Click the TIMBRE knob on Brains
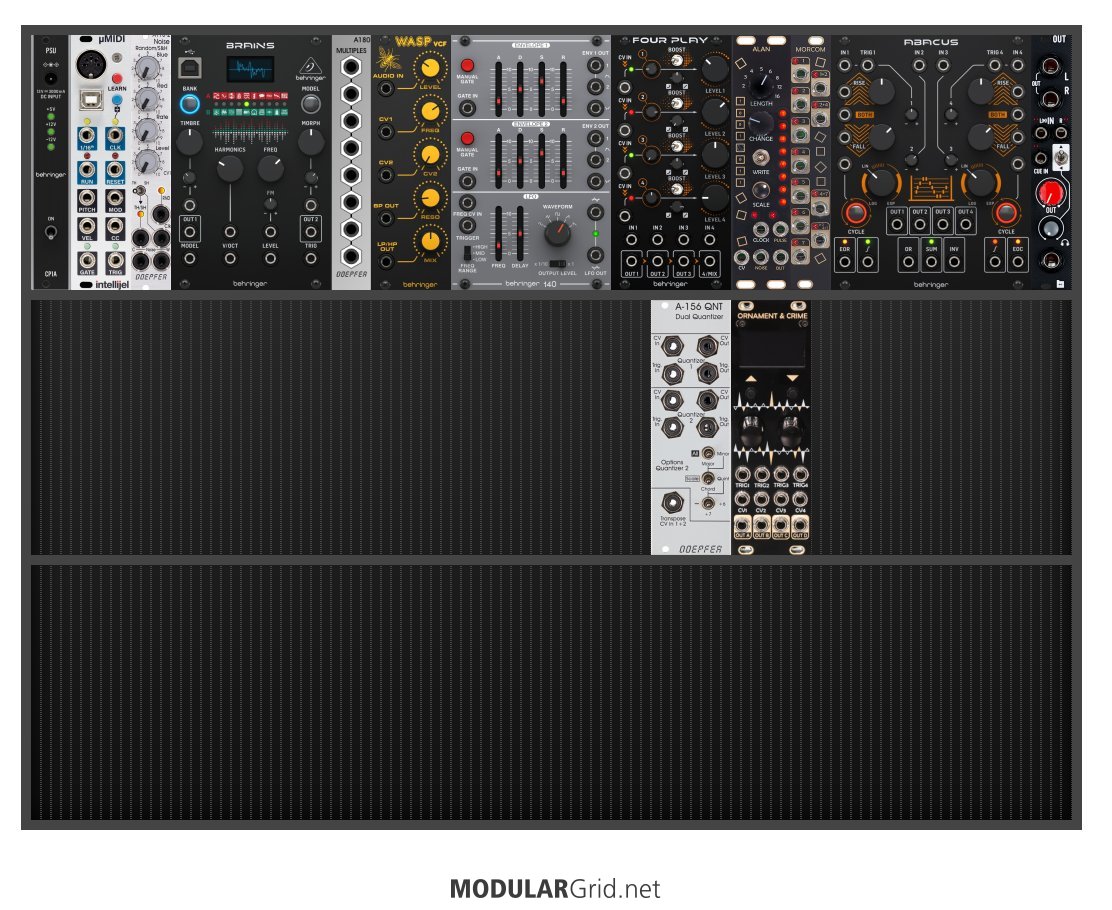The height and width of the screenshot is (910, 1112). point(189,142)
